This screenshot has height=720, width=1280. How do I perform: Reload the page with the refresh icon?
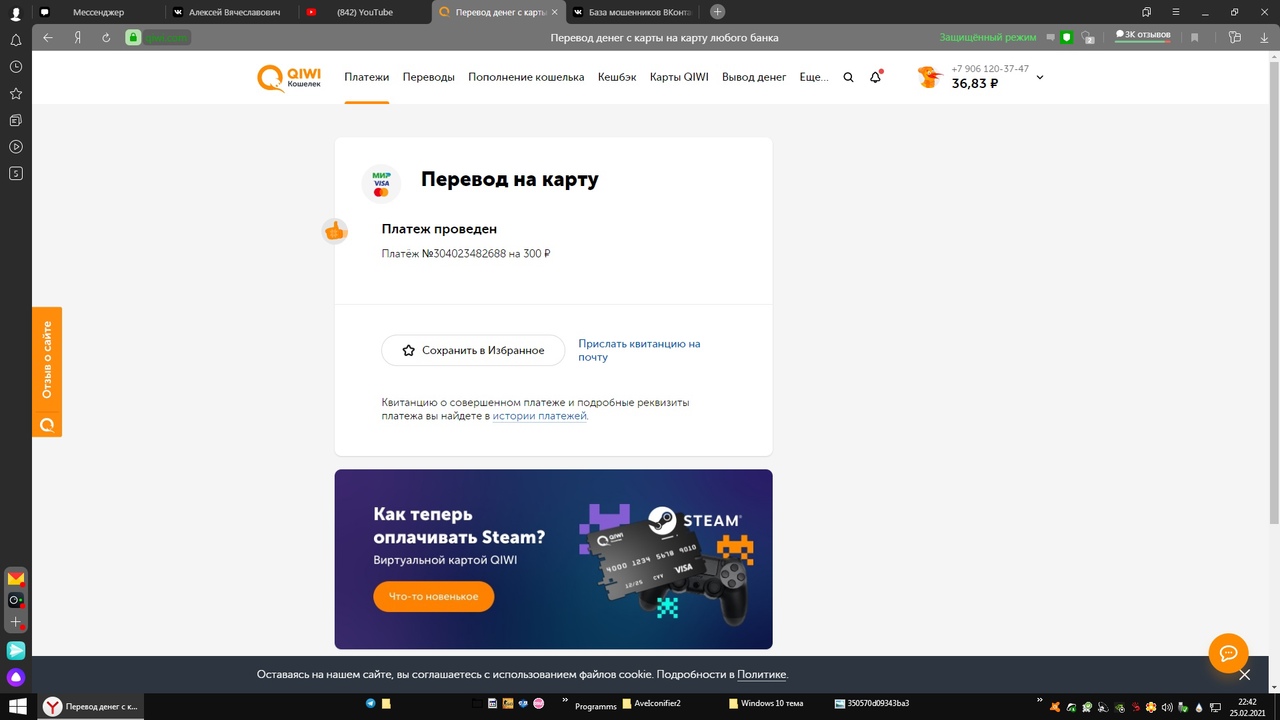coord(106,38)
